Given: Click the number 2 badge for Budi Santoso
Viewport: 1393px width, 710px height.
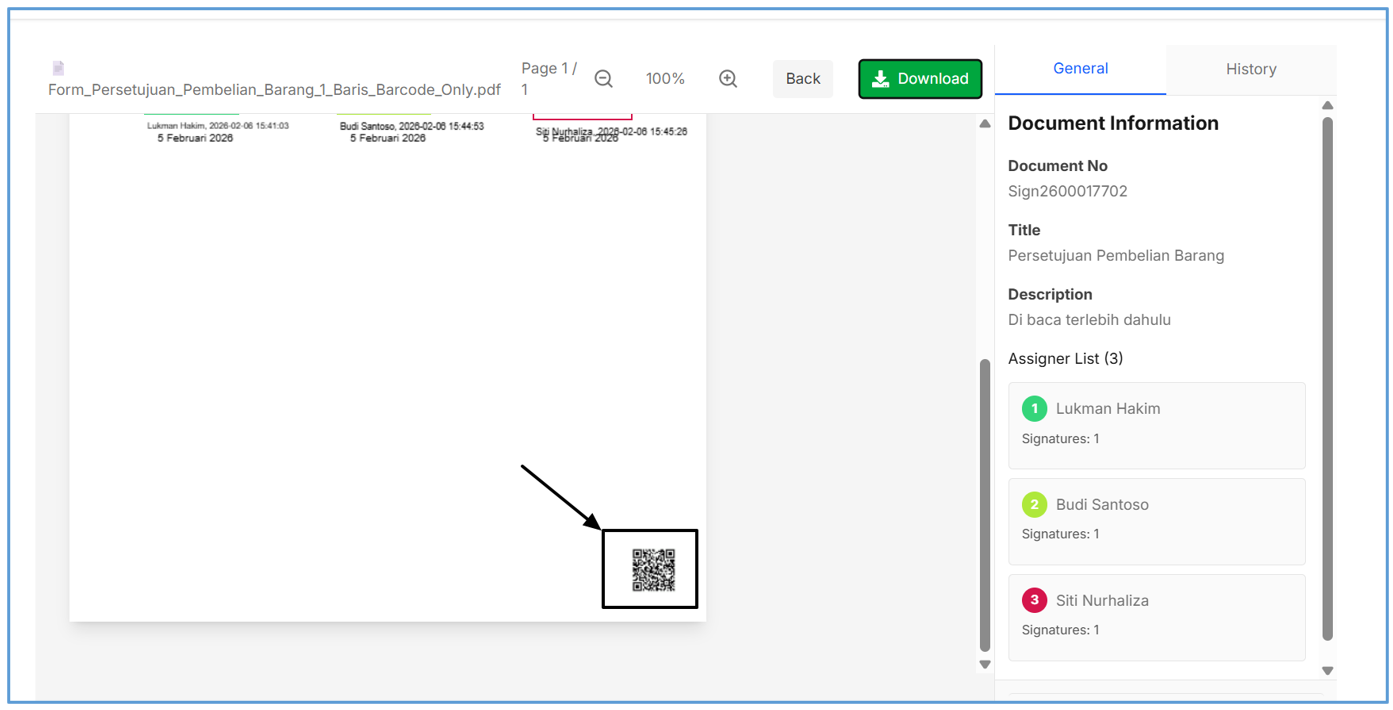Looking at the screenshot, I should coord(1034,504).
